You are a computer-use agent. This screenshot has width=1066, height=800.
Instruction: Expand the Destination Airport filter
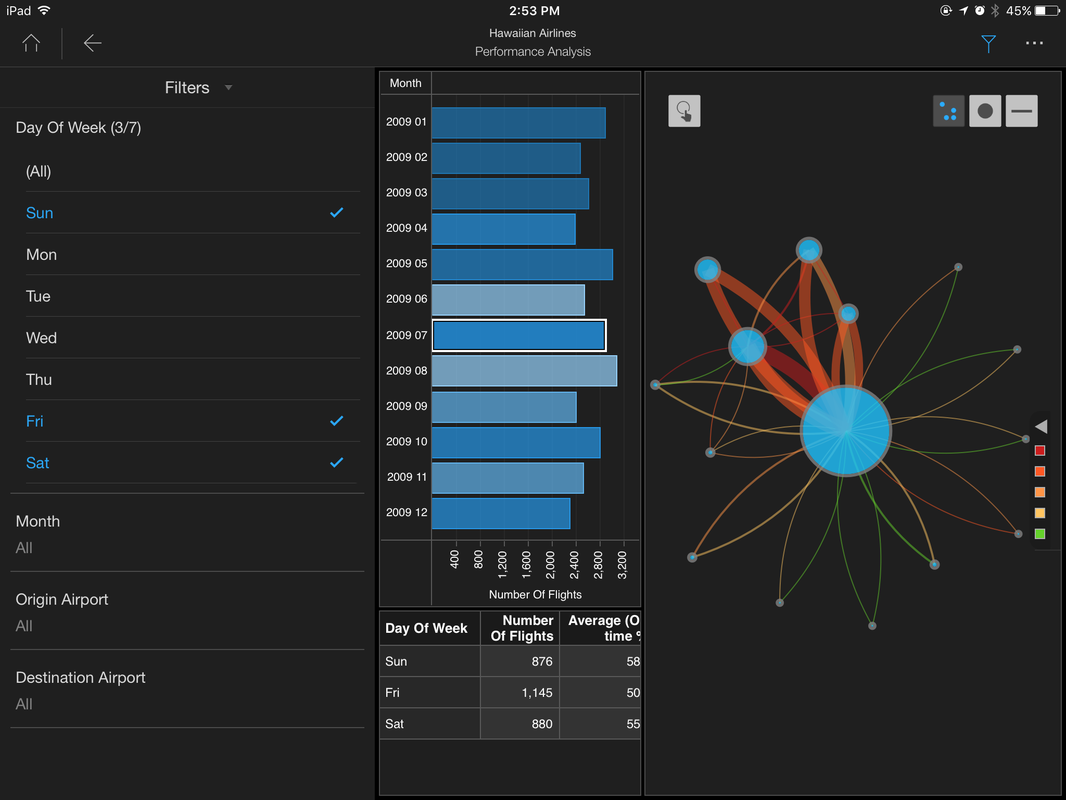click(x=188, y=690)
